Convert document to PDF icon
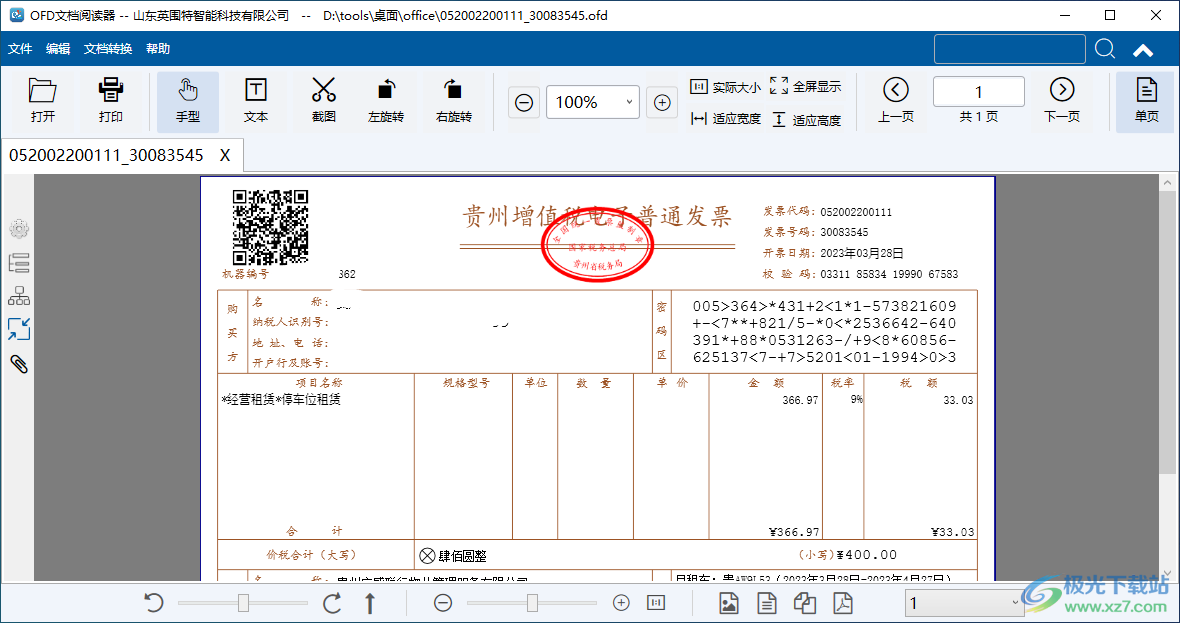 pos(843,603)
